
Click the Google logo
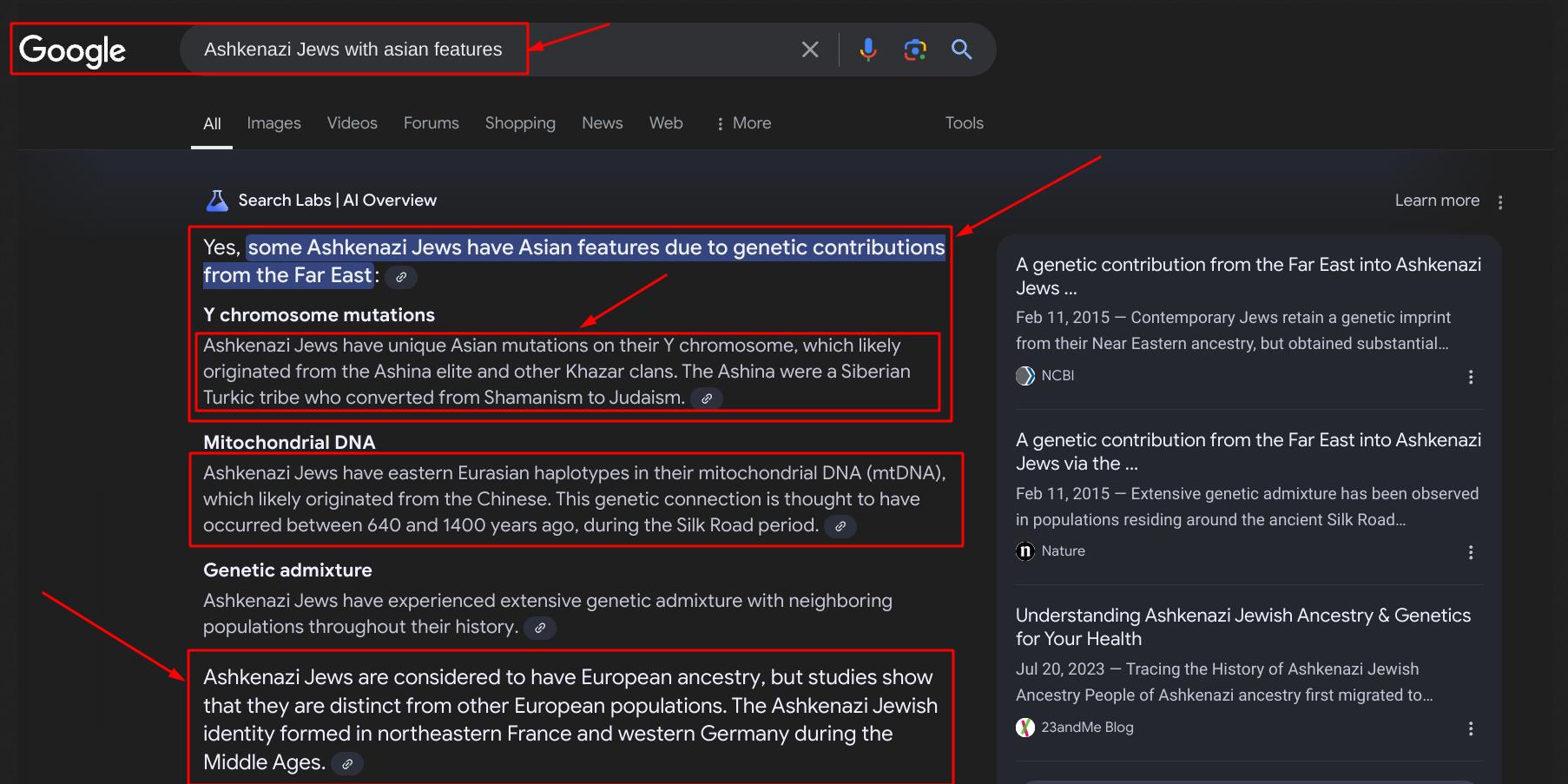tap(73, 50)
